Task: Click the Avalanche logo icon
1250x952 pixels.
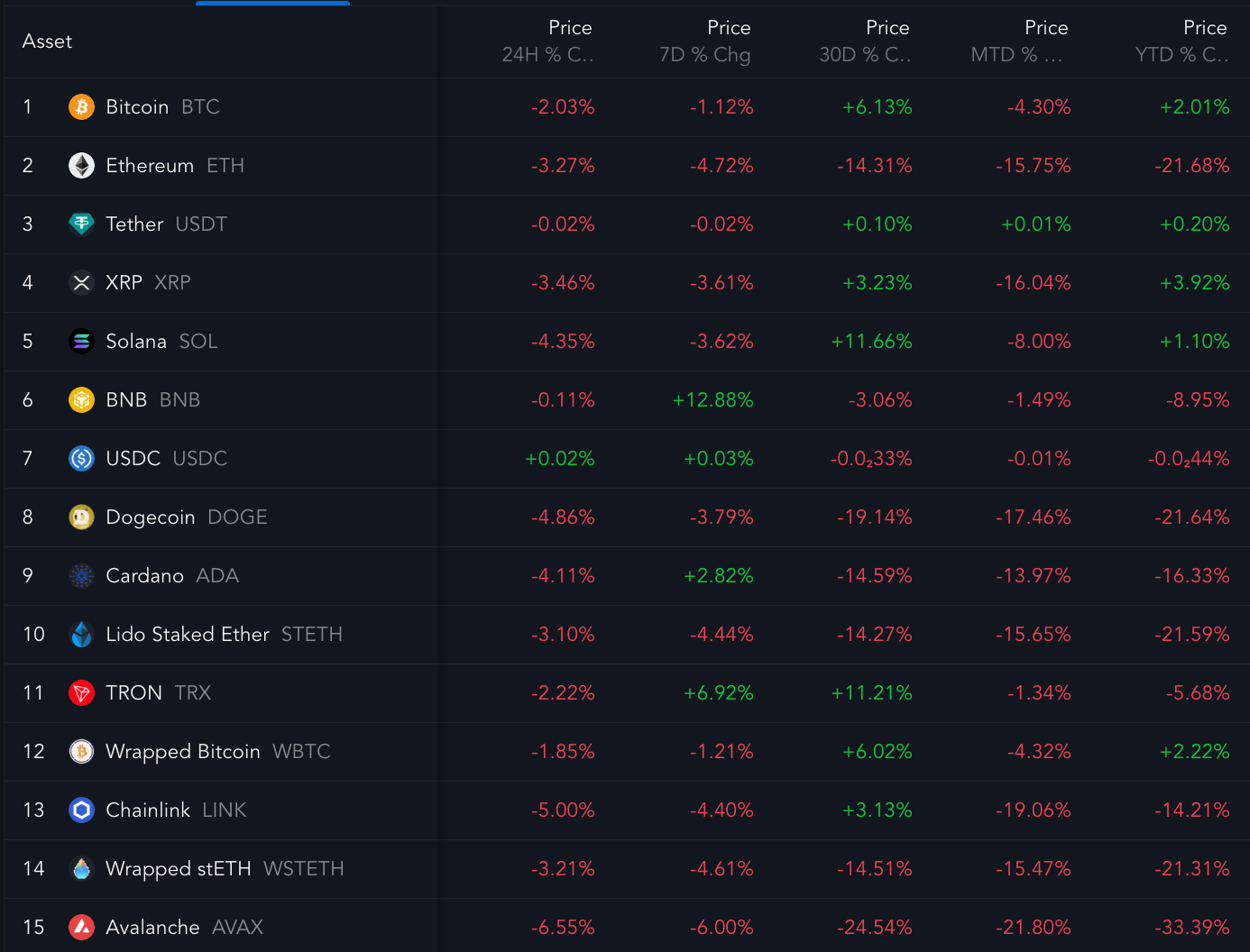Action: pos(81,928)
